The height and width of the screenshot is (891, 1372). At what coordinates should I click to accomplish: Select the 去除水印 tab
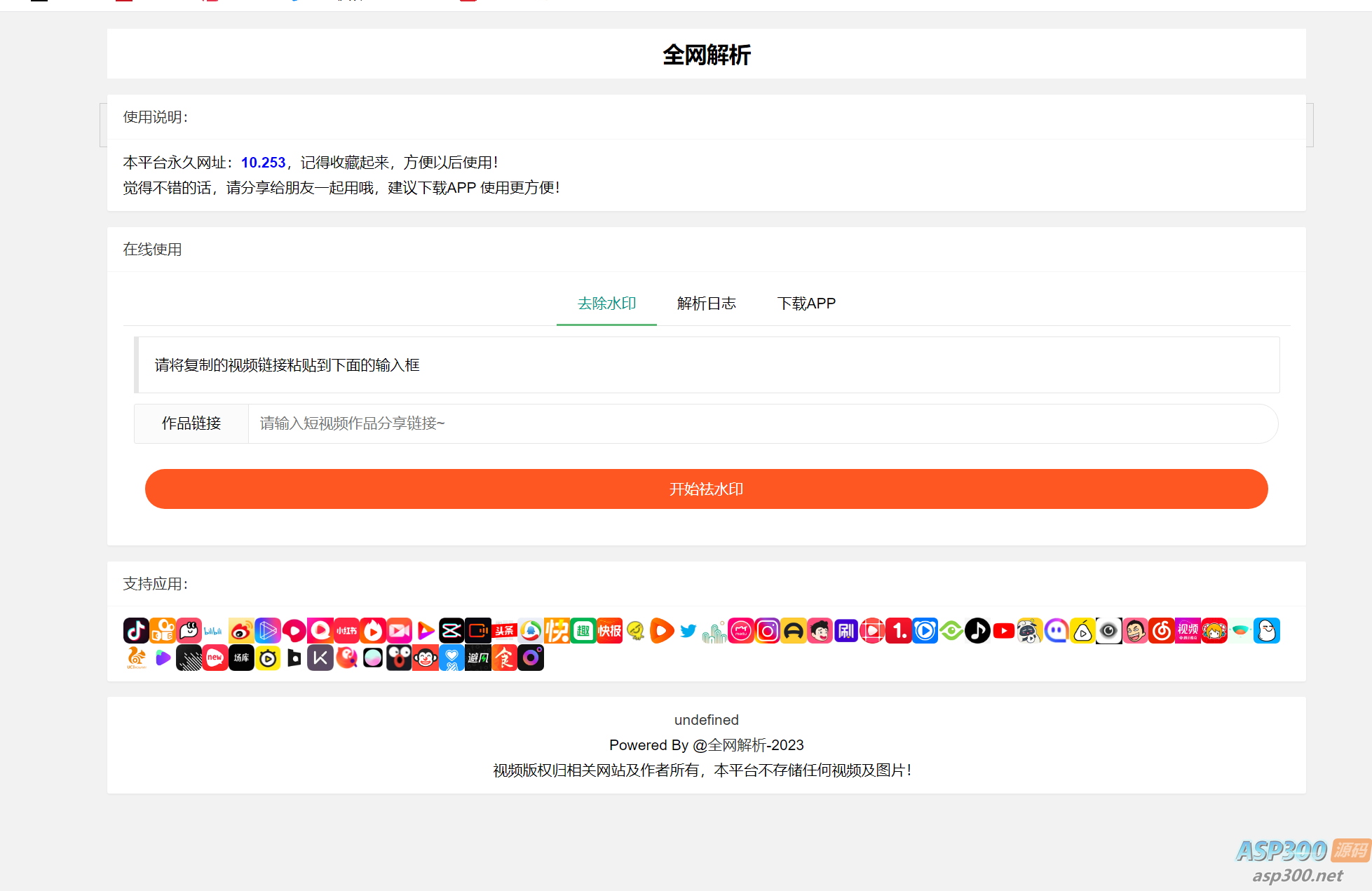[x=606, y=304]
